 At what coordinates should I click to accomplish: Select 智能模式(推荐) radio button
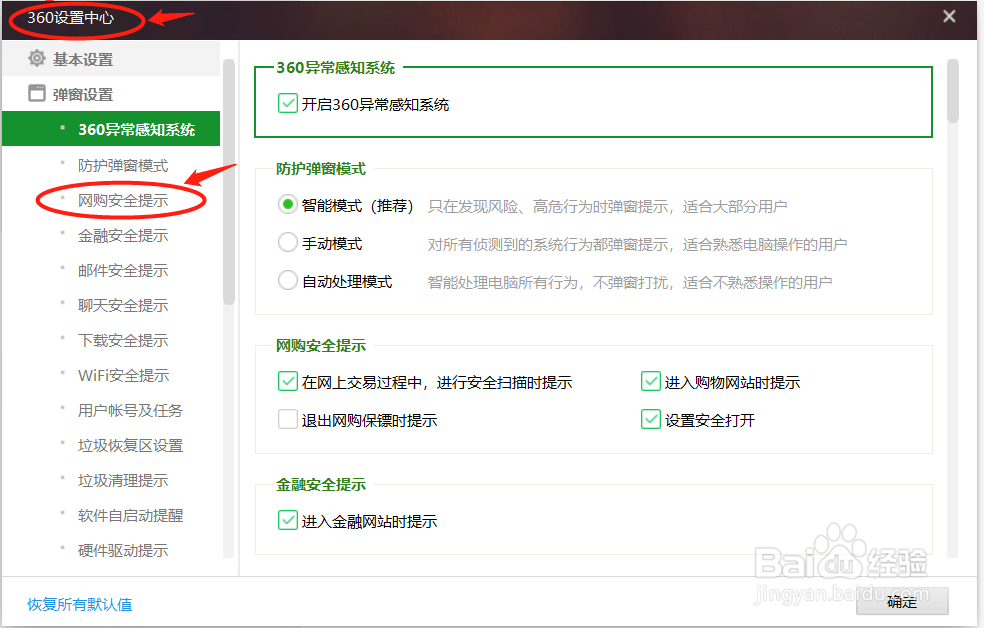pos(287,205)
